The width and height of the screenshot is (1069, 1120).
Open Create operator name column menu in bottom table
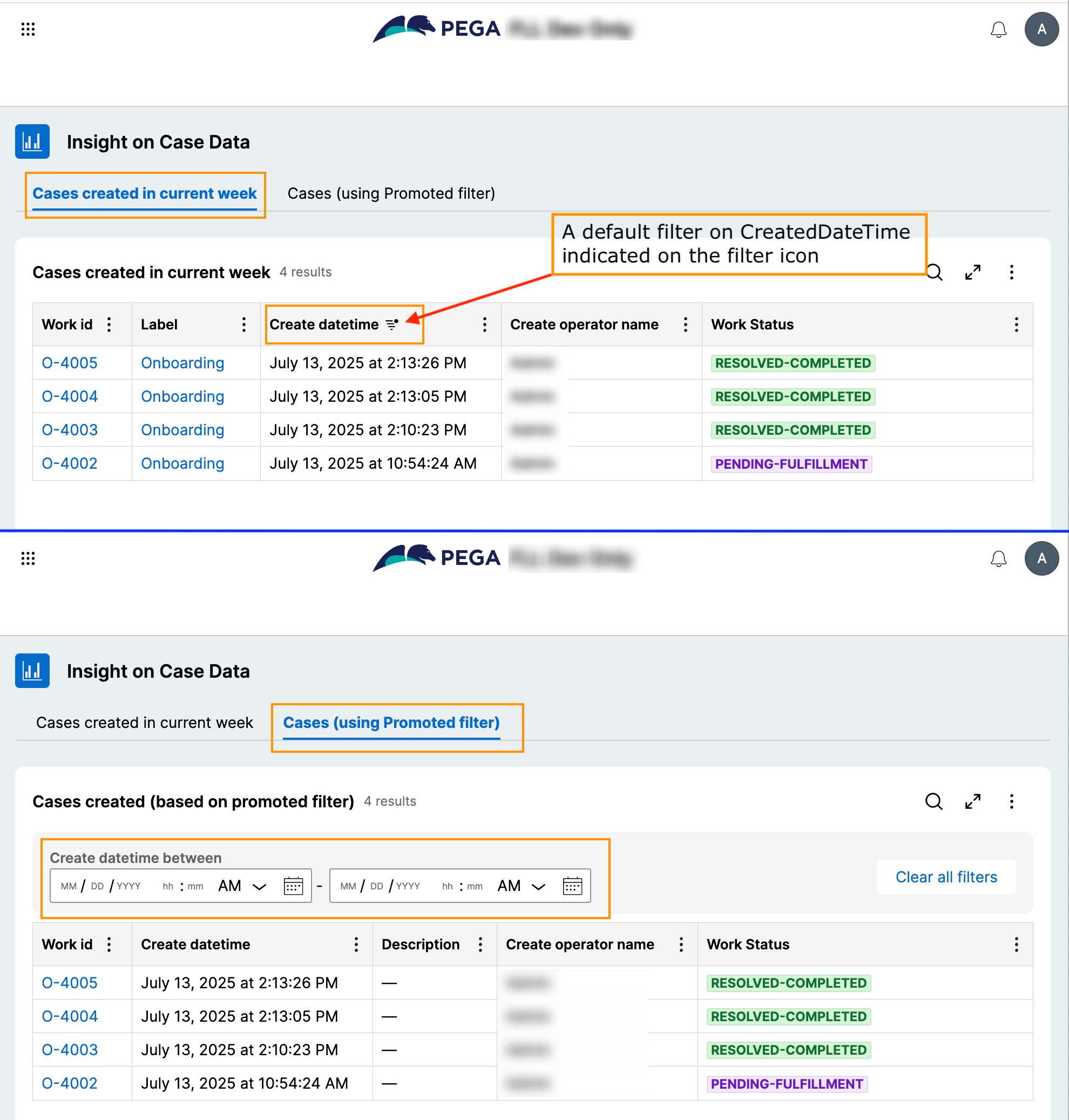681,944
